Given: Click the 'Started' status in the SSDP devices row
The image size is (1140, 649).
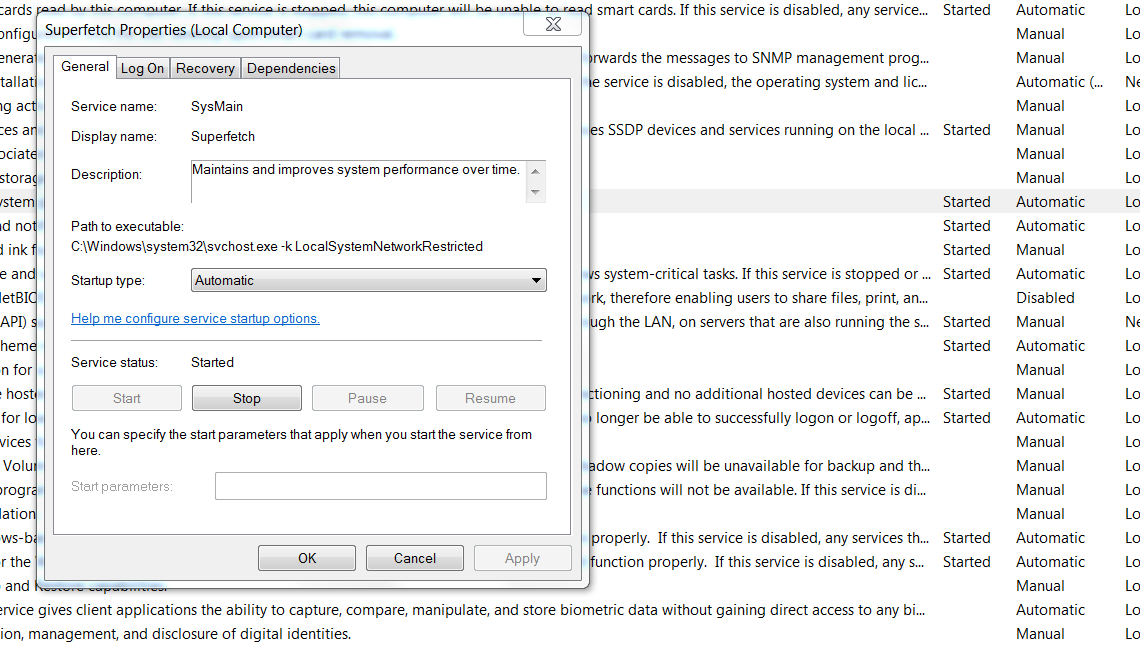Looking at the screenshot, I should 966,130.
